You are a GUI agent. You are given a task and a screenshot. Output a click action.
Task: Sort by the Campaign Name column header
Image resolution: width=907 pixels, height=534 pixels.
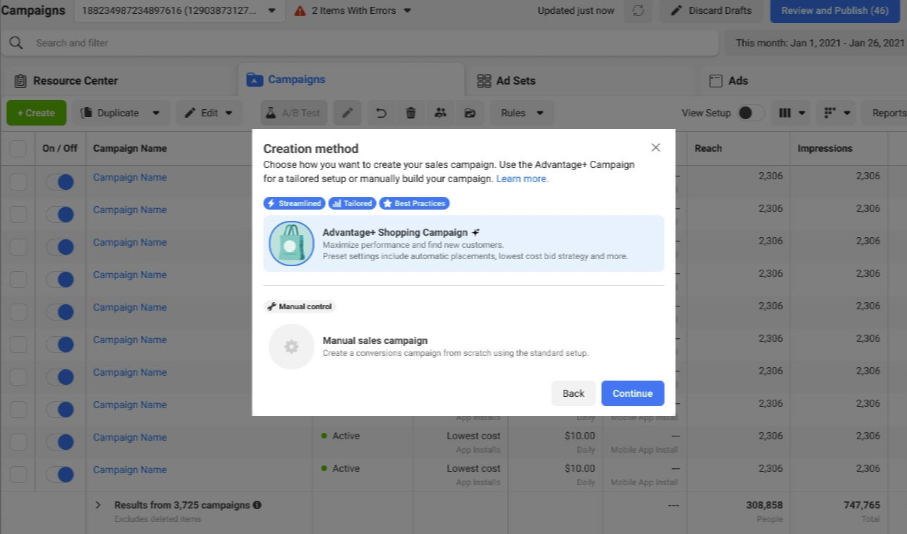tap(130, 149)
